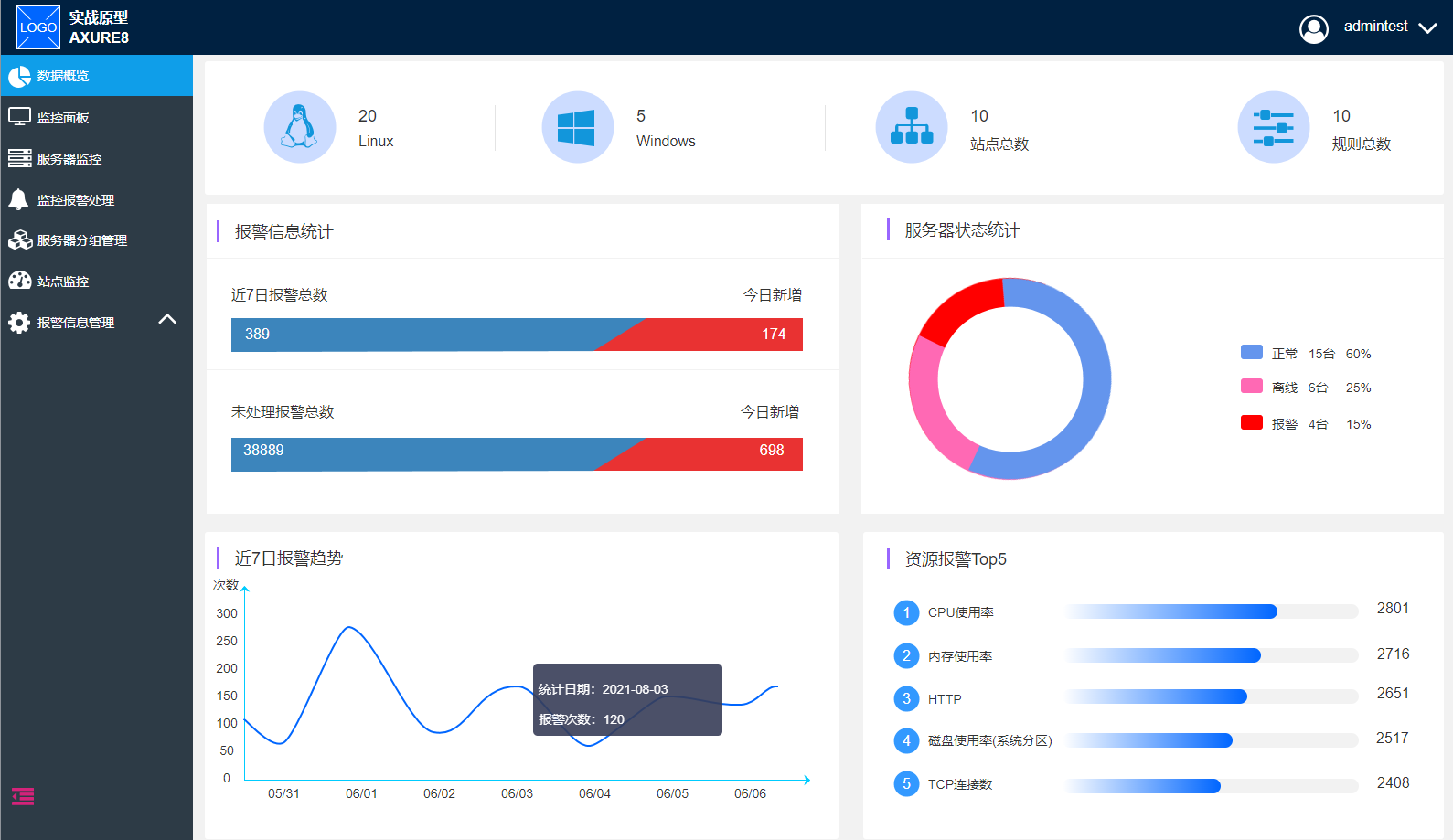Click the monitor icon beside 监控面板
Screen dimensions: 1453x840
(x=19, y=117)
